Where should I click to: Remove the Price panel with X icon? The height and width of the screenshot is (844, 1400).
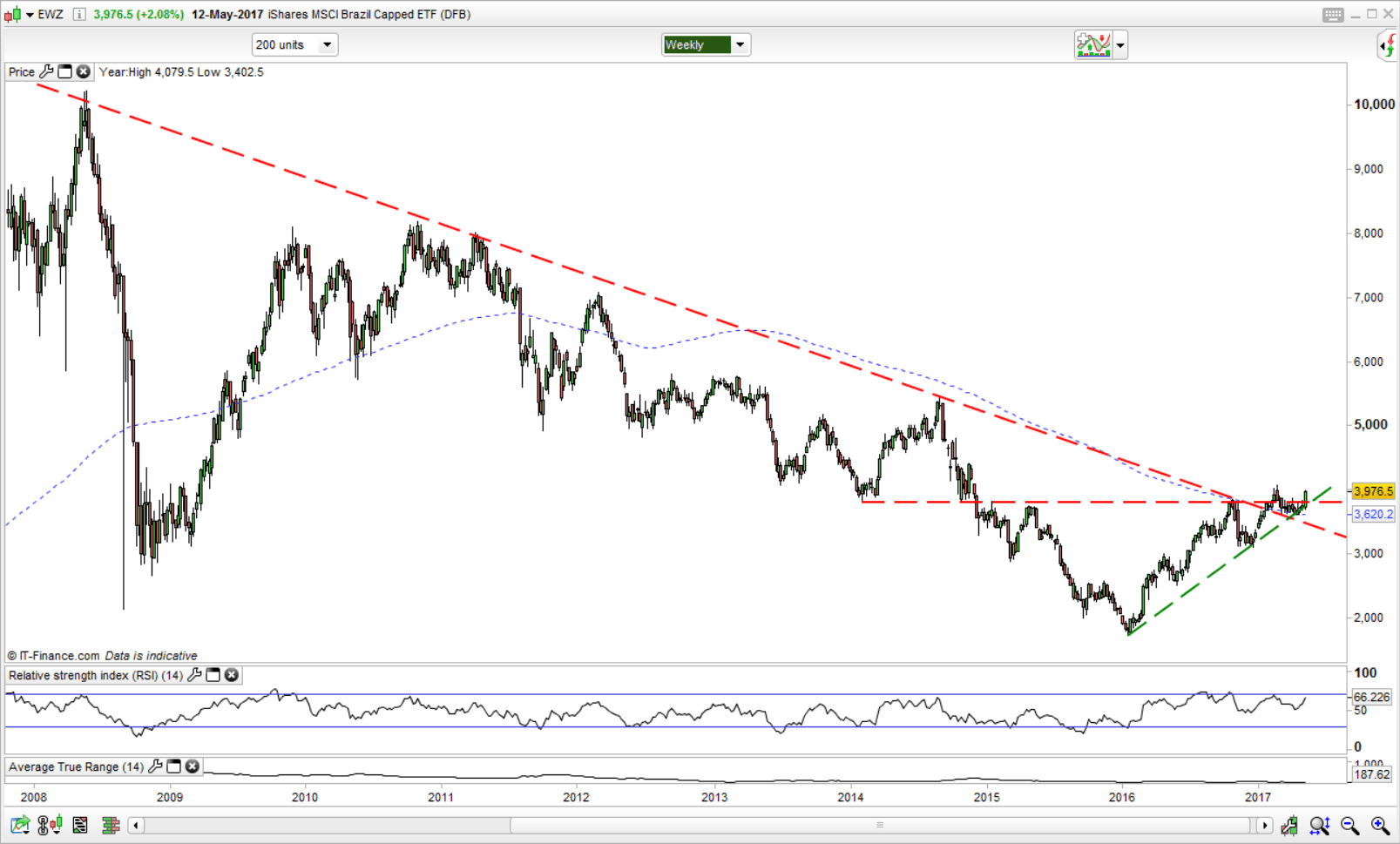83,72
